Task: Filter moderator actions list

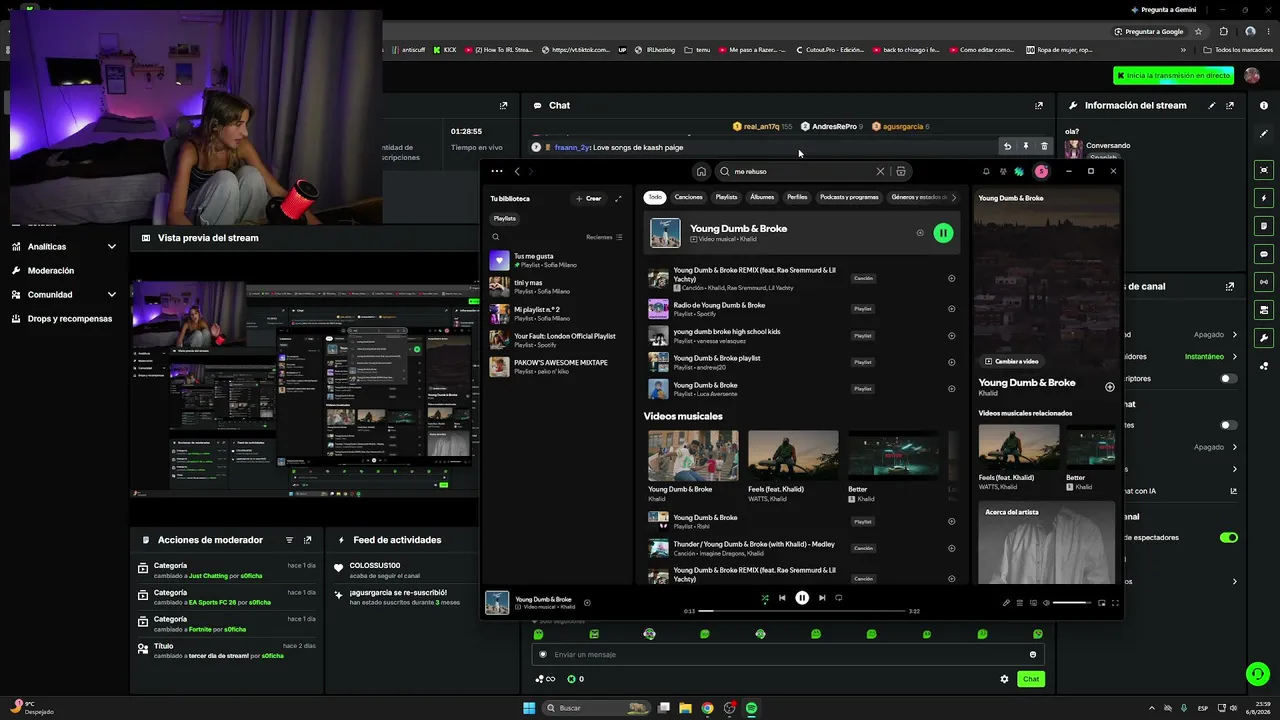Action: point(290,540)
